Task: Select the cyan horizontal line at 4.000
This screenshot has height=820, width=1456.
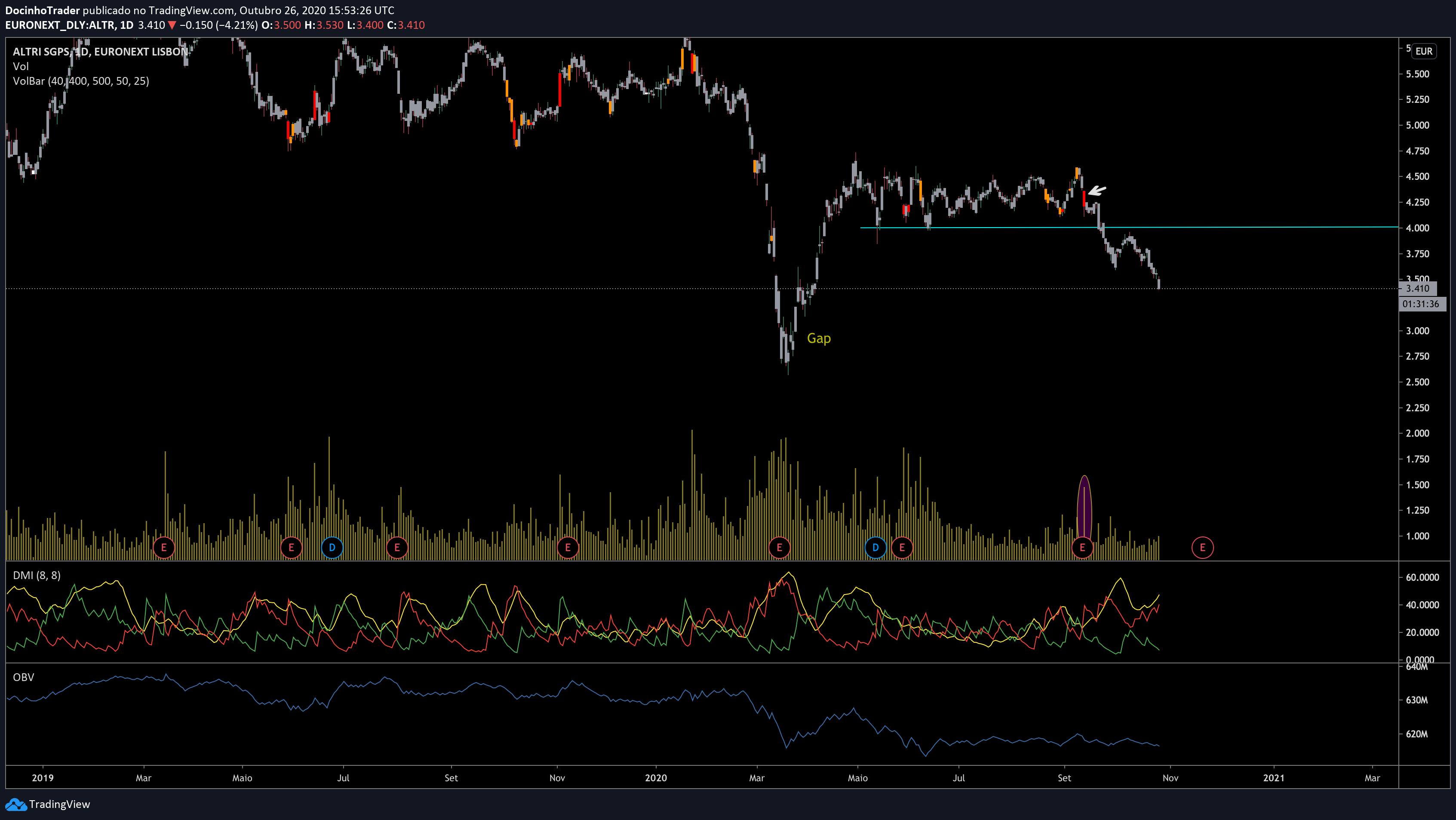Action: click(1244, 227)
